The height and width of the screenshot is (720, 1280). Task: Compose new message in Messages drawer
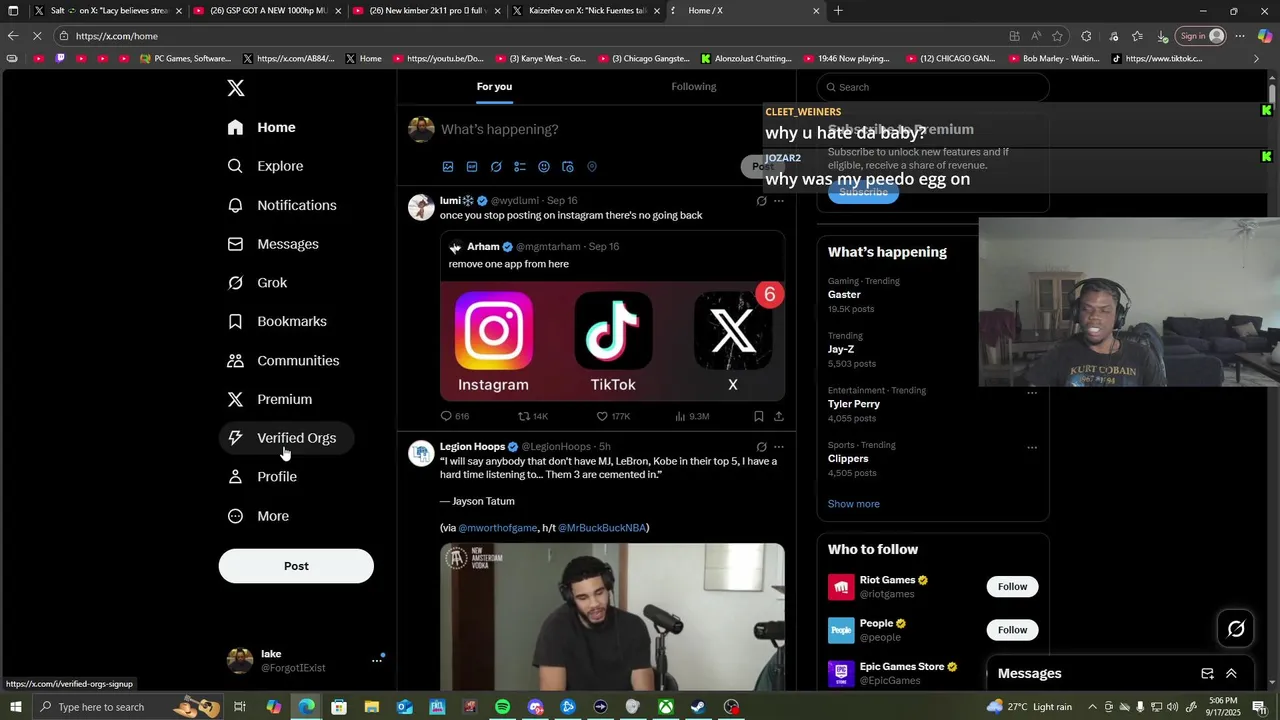click(1207, 674)
